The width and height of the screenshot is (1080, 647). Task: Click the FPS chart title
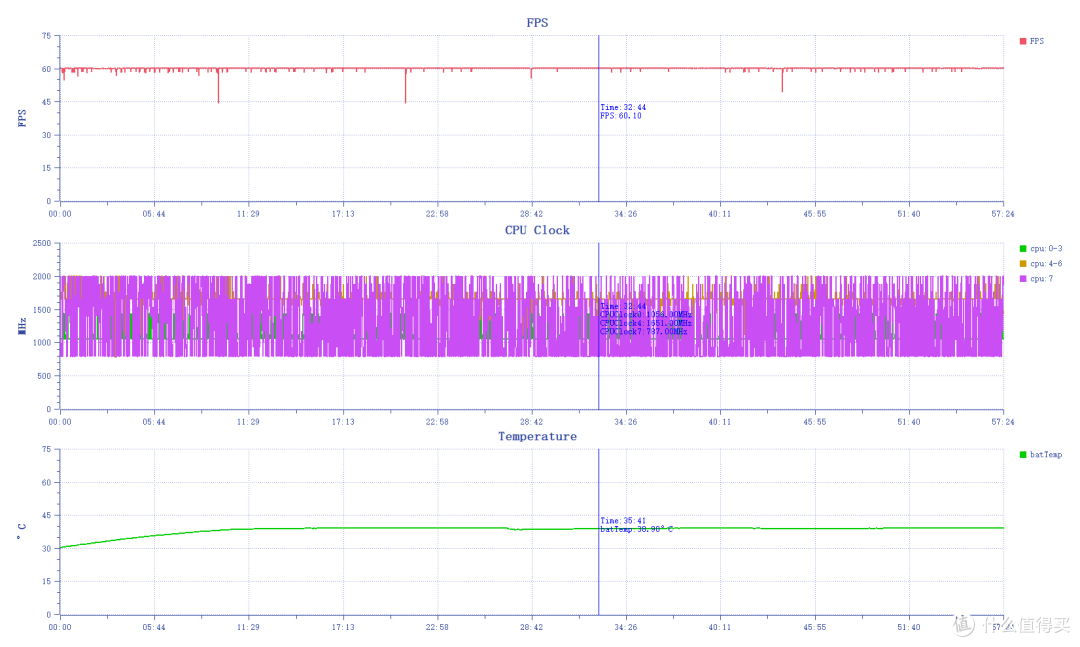tap(537, 23)
